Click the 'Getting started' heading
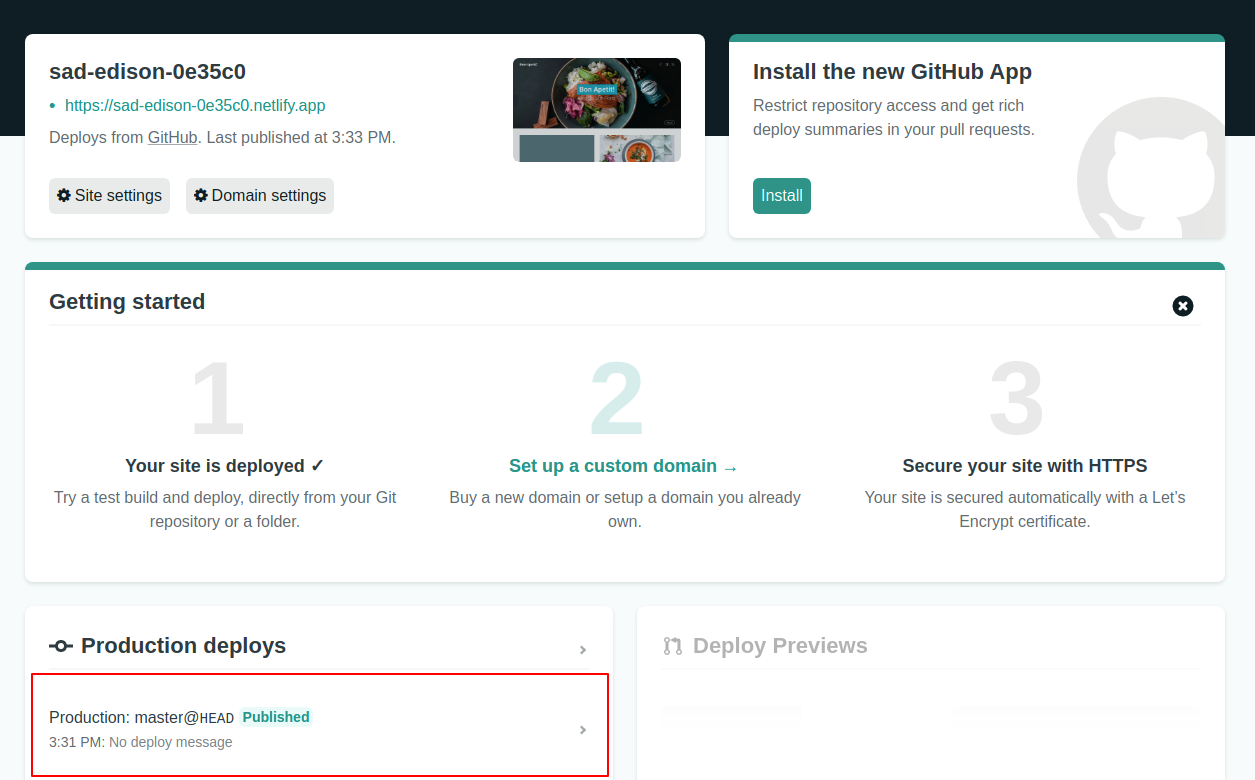 coord(127,302)
